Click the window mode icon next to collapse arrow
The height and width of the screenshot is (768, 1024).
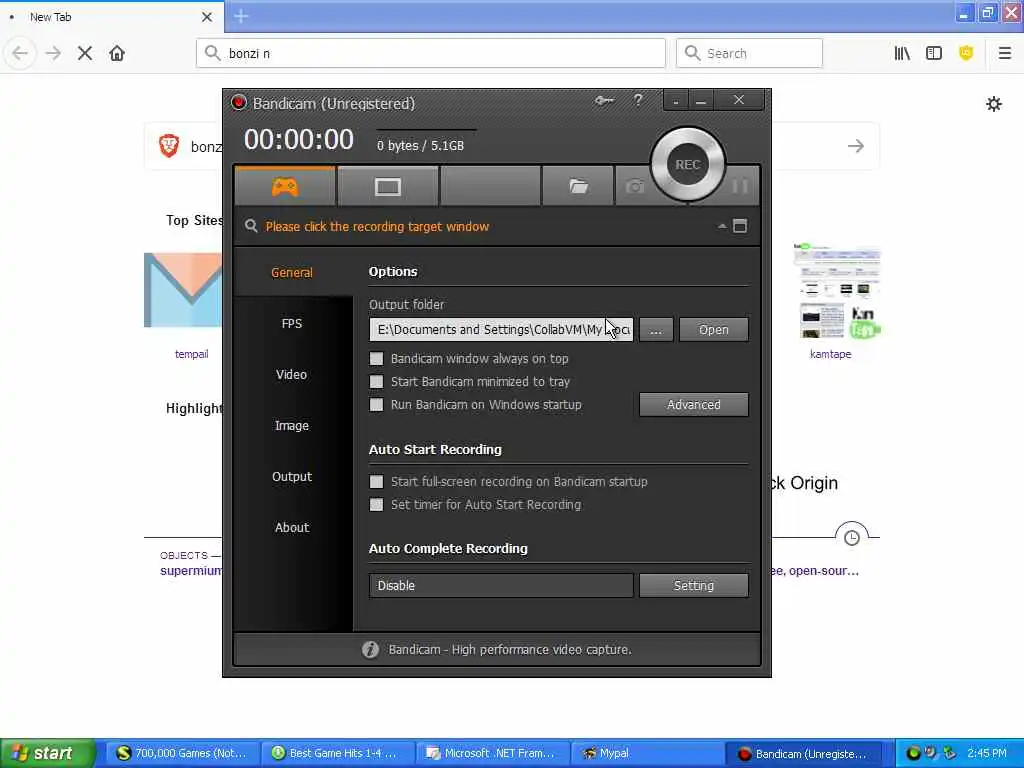(740, 226)
